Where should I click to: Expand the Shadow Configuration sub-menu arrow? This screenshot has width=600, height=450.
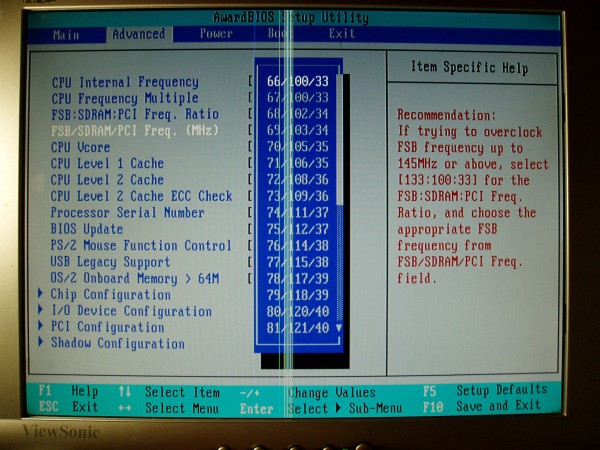(41, 342)
